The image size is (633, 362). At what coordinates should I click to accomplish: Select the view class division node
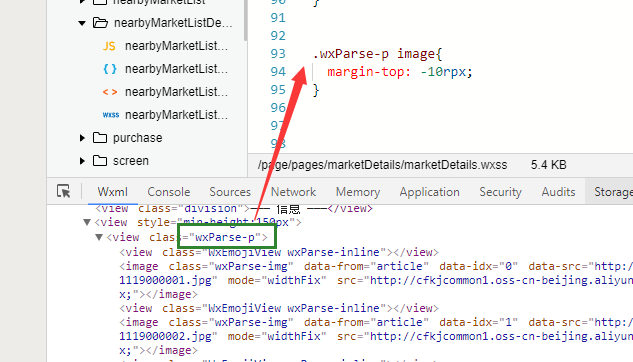tap(233, 209)
